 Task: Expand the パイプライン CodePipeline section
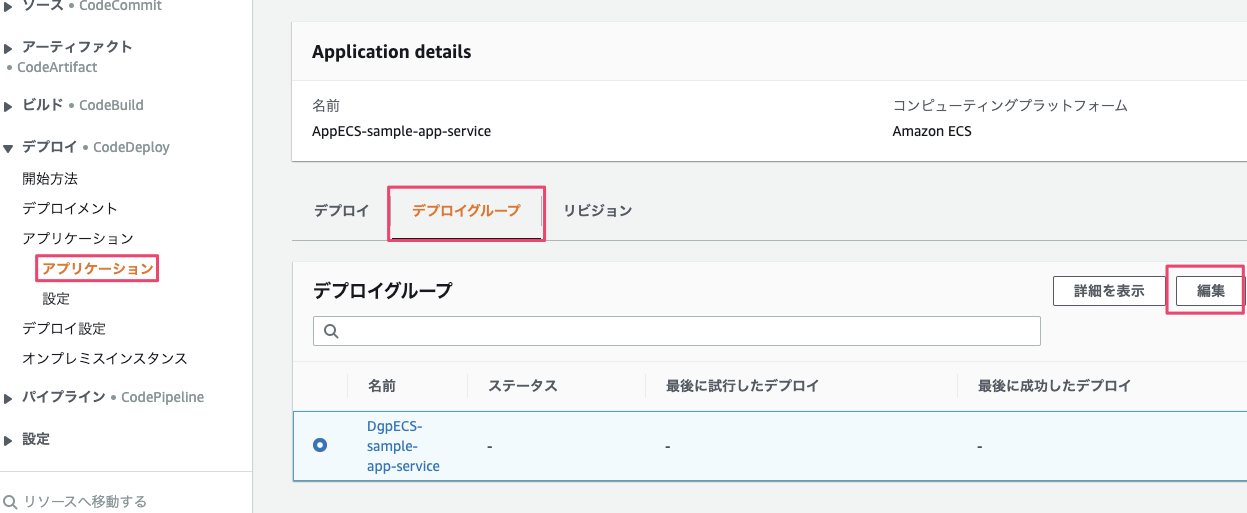[x=9, y=398]
